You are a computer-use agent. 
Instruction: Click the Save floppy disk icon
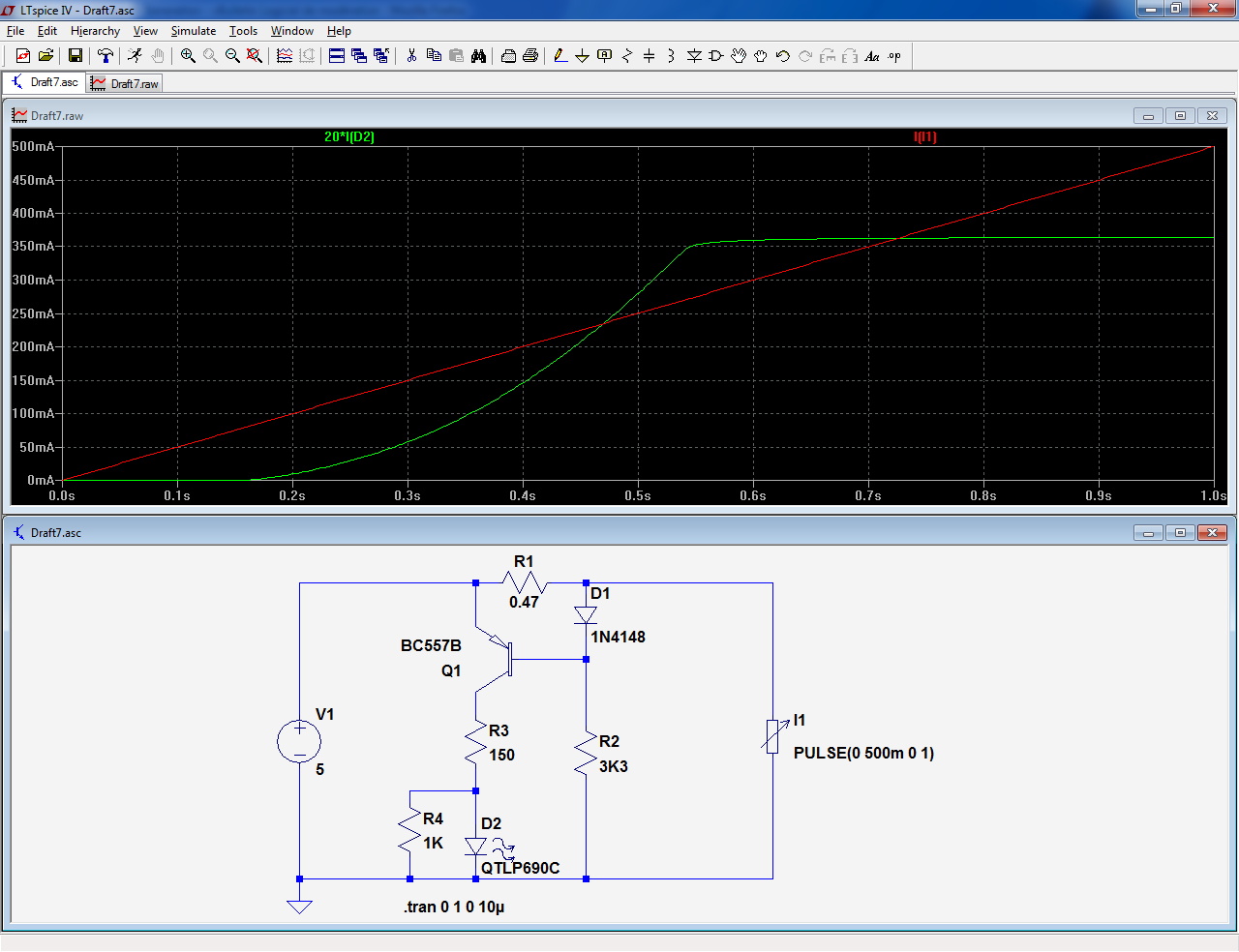point(75,56)
